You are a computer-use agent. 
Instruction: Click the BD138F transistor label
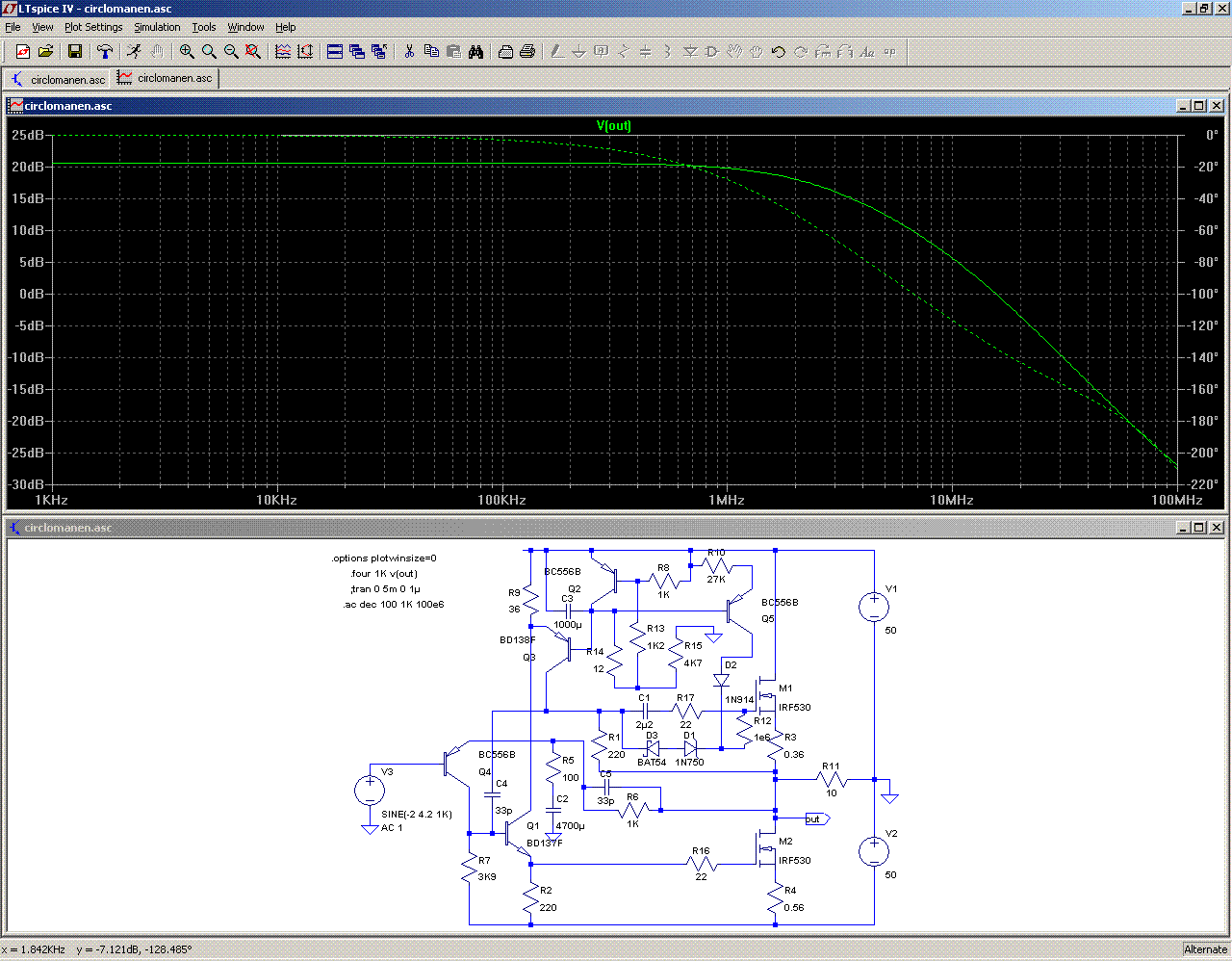point(518,640)
